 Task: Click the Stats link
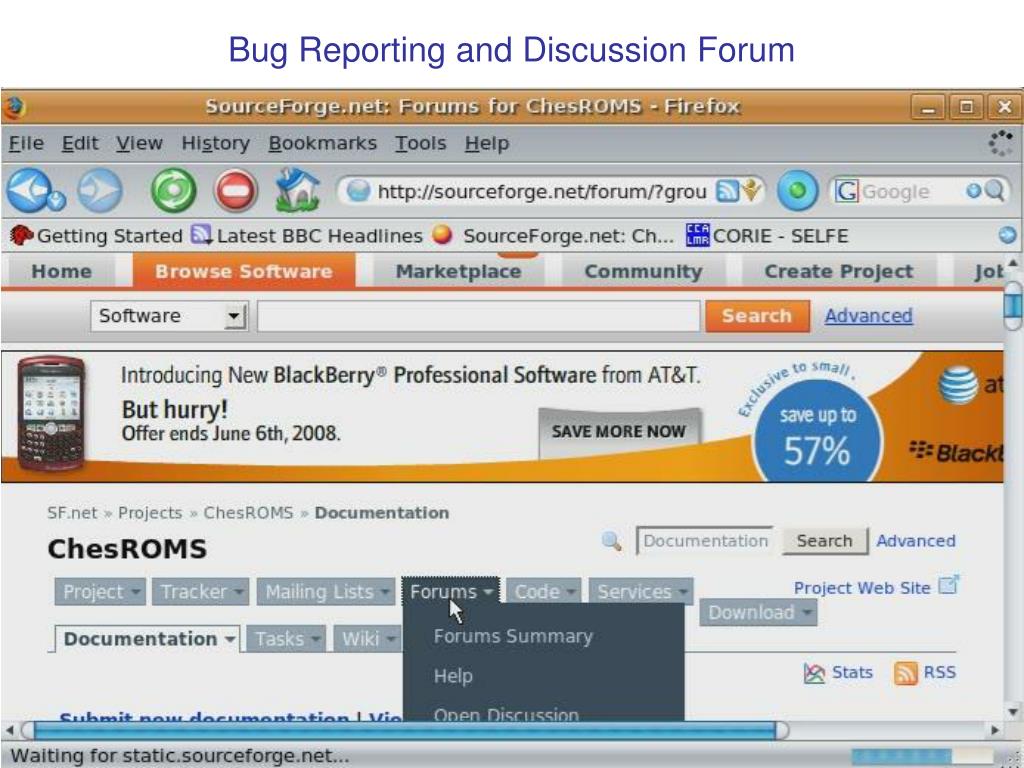click(x=852, y=673)
